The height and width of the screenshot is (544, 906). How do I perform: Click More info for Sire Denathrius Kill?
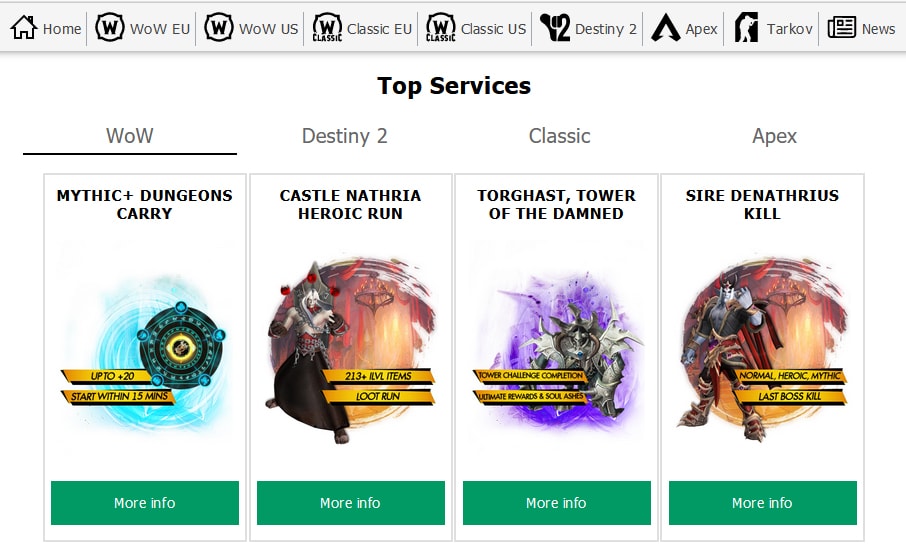click(x=763, y=503)
